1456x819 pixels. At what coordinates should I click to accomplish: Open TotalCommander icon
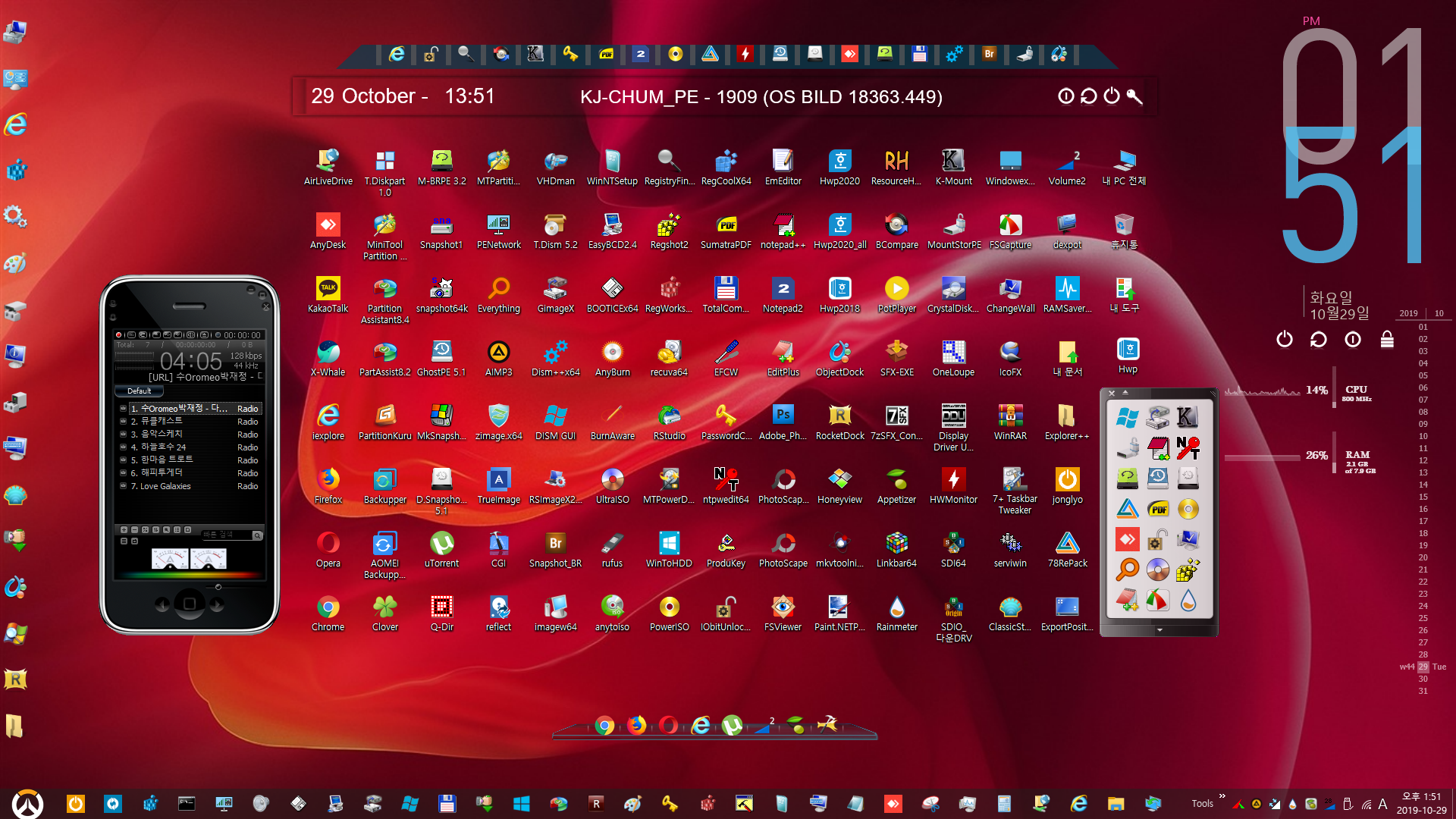726,294
